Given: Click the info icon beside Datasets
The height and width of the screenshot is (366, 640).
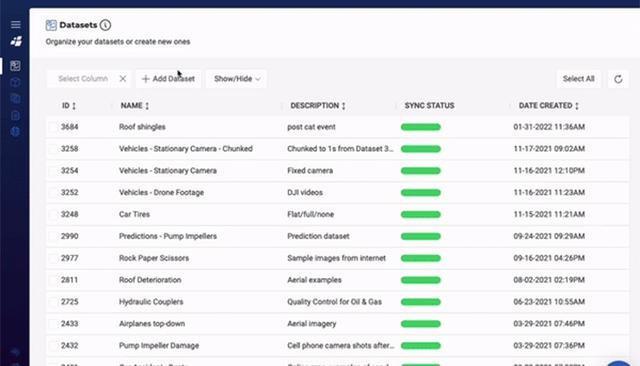Looking at the screenshot, I should coord(105,25).
